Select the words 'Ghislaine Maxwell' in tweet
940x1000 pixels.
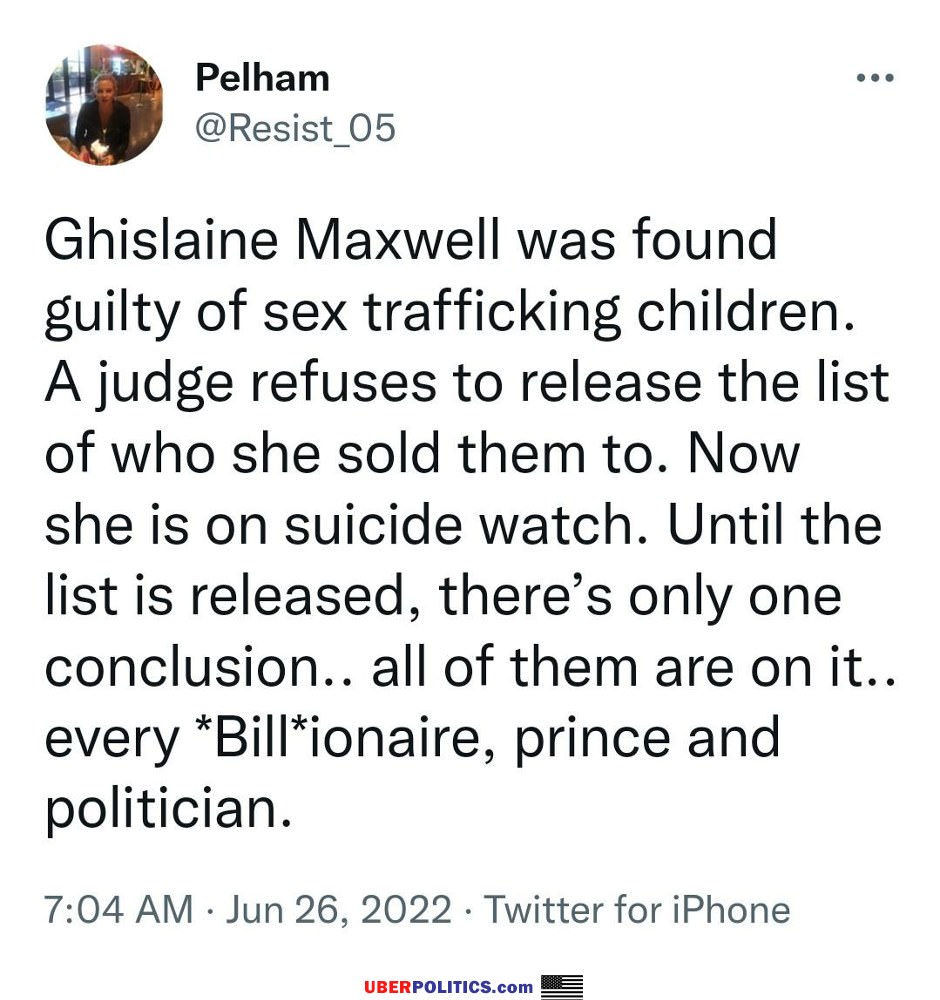click(272, 240)
